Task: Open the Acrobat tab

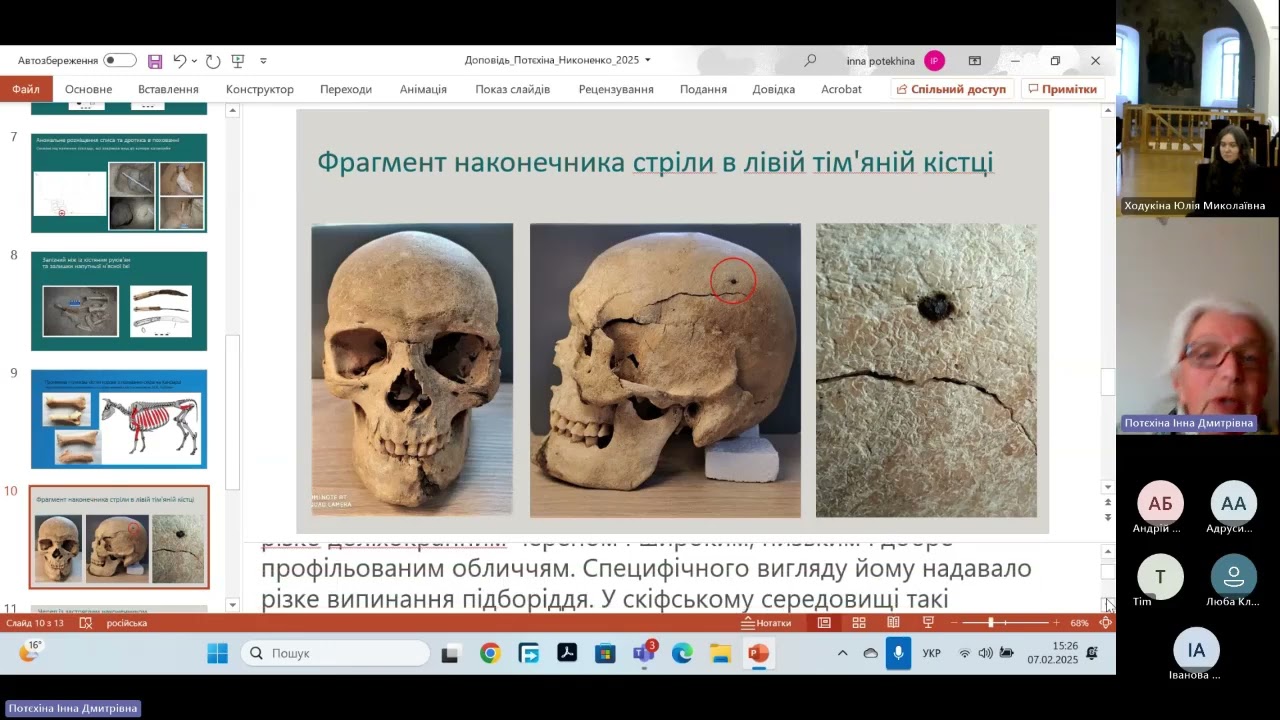Action: point(841,89)
